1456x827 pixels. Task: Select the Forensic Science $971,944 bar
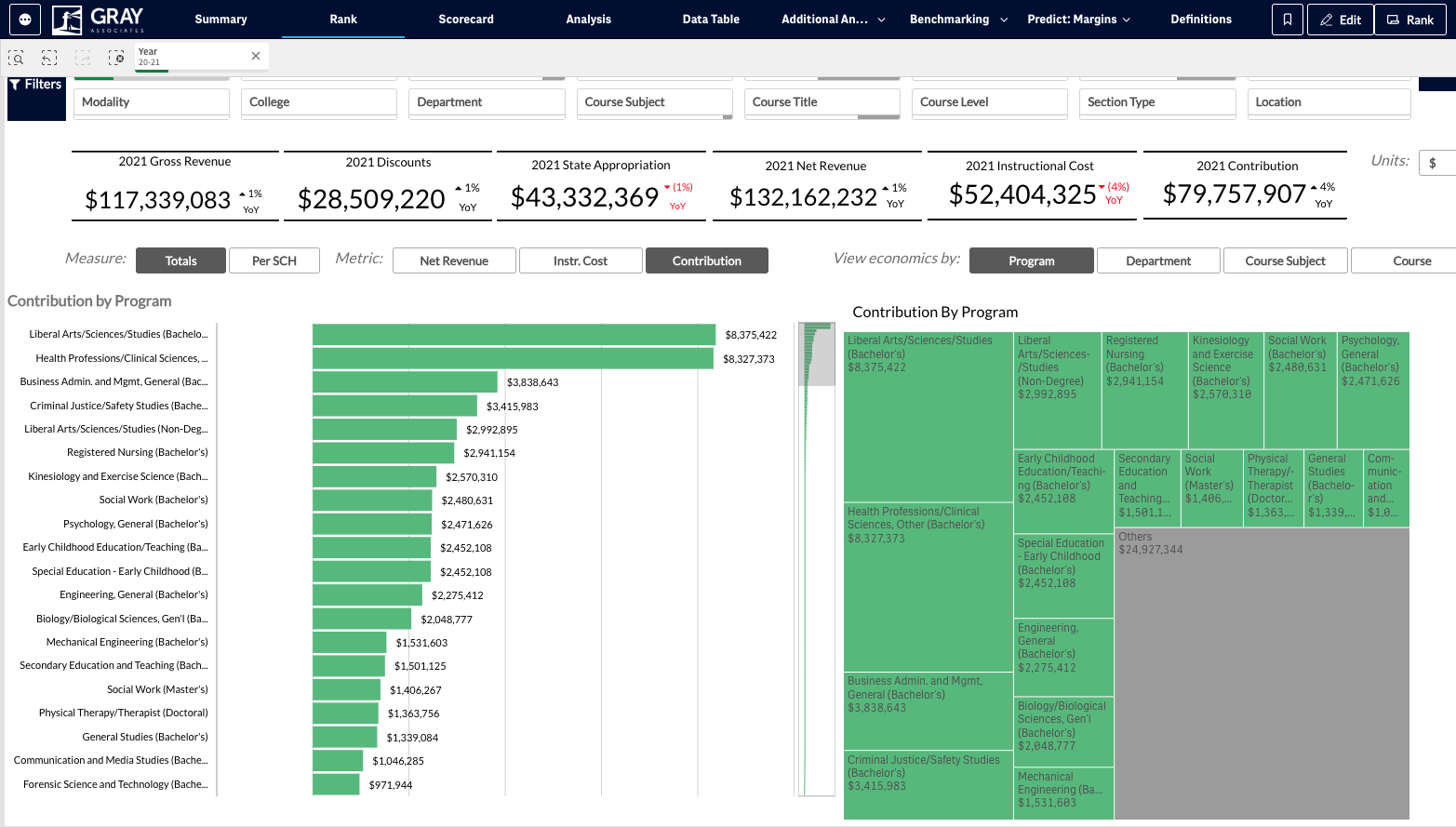click(x=336, y=784)
